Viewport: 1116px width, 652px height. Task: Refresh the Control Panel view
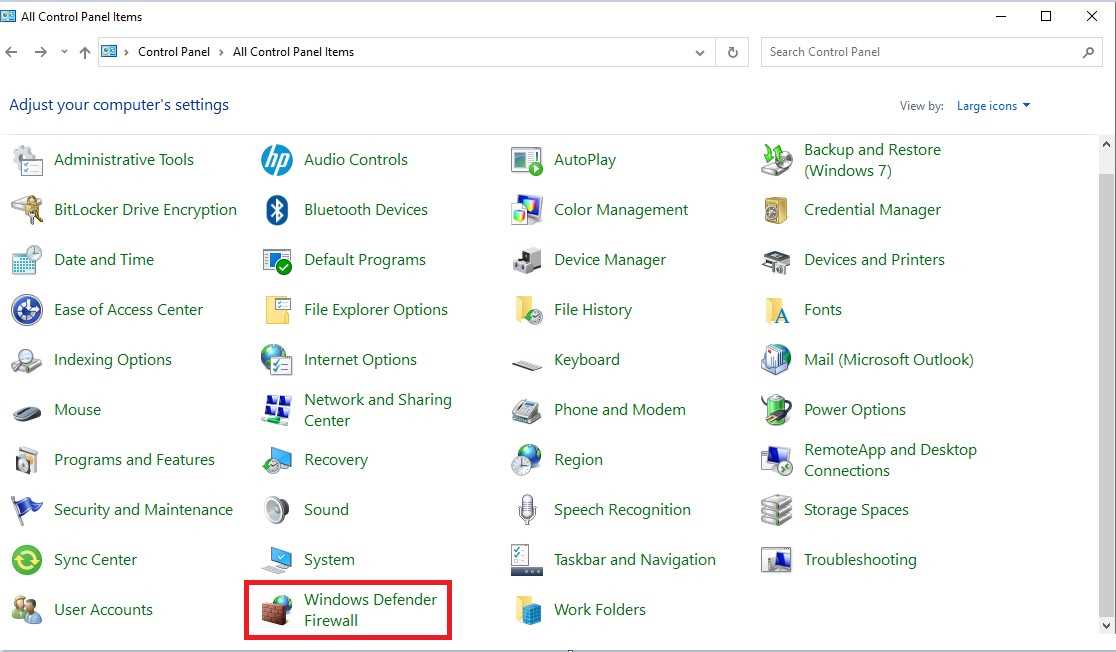click(x=733, y=52)
